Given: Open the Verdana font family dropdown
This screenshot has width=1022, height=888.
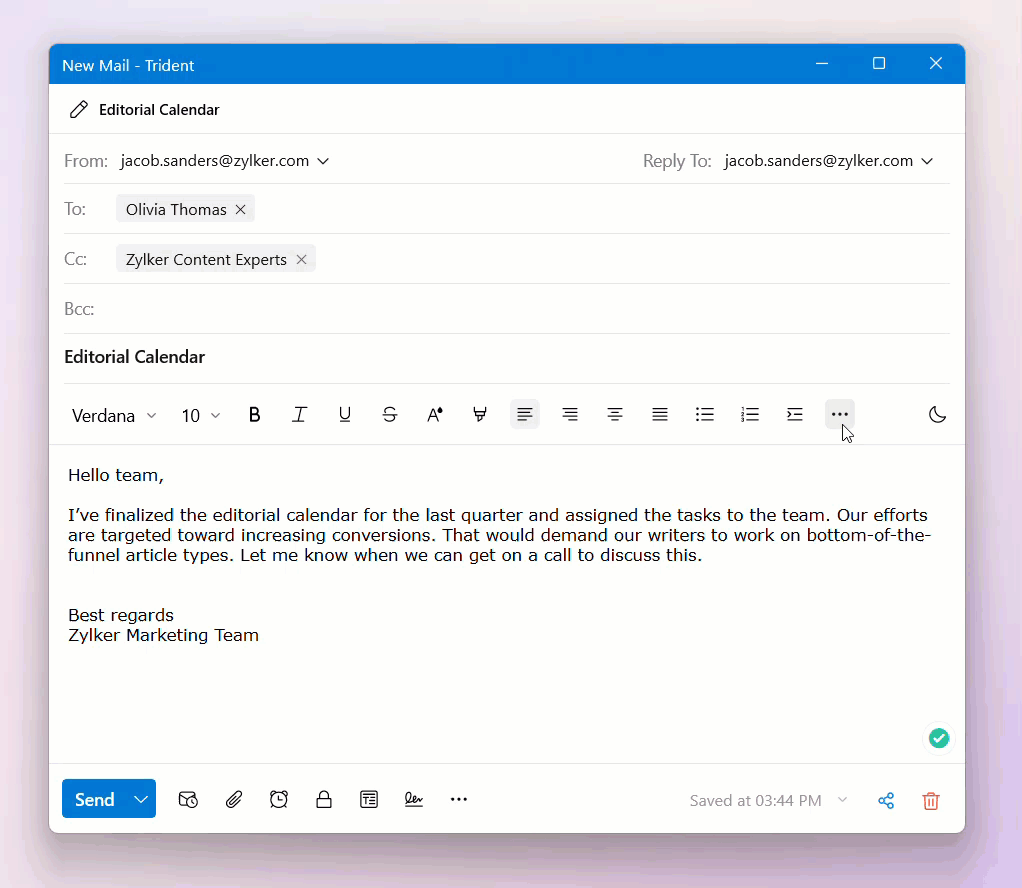Looking at the screenshot, I should click(x=114, y=416).
